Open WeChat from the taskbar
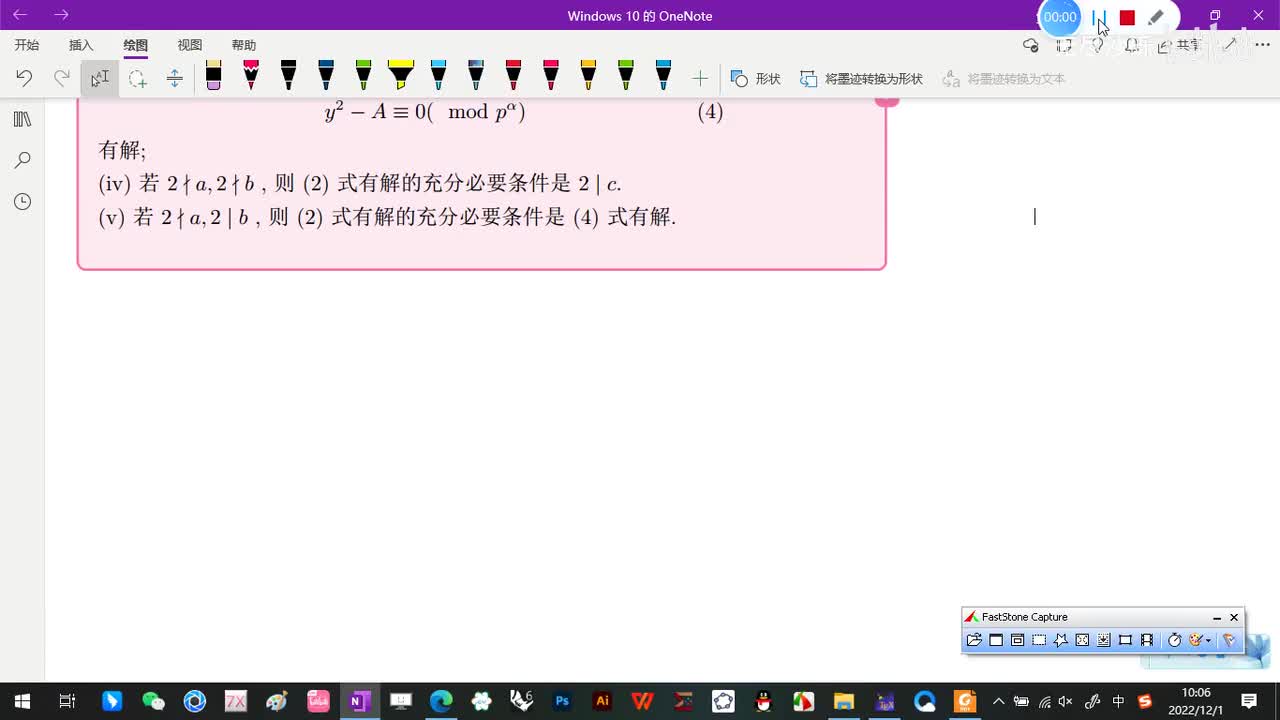This screenshot has width=1280, height=720. (153, 701)
